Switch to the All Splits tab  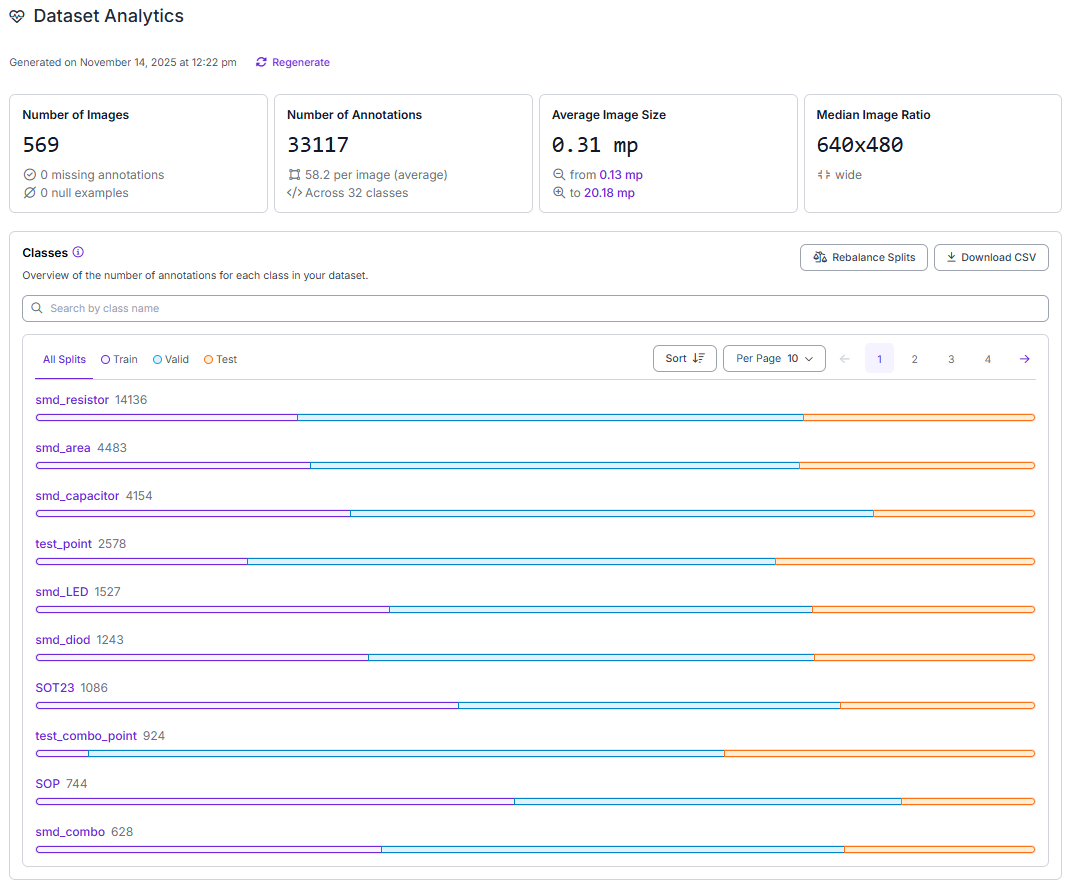[x=64, y=359]
